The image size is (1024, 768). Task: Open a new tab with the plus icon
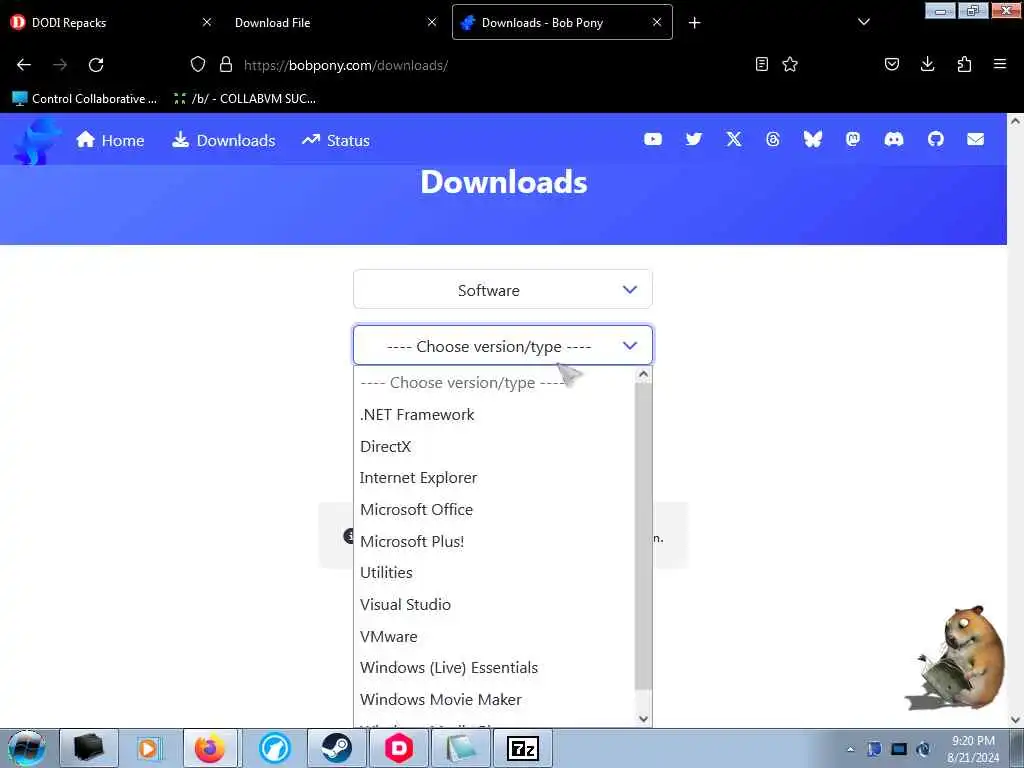694,23
